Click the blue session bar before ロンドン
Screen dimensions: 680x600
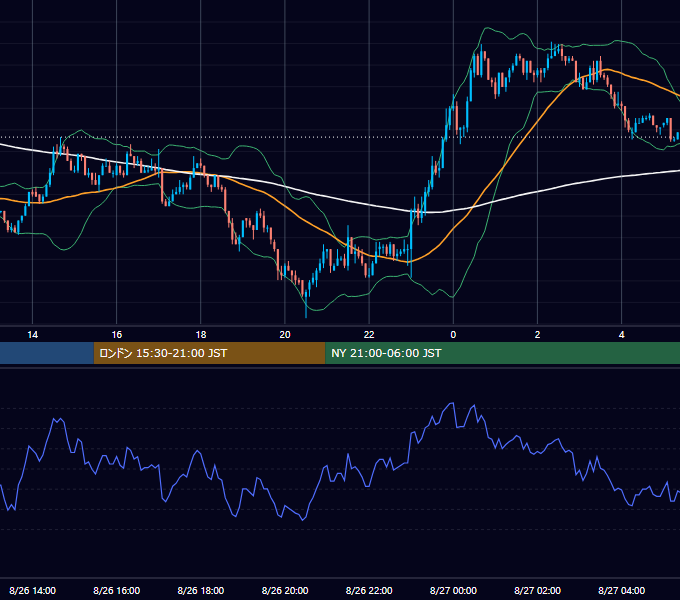[47, 353]
